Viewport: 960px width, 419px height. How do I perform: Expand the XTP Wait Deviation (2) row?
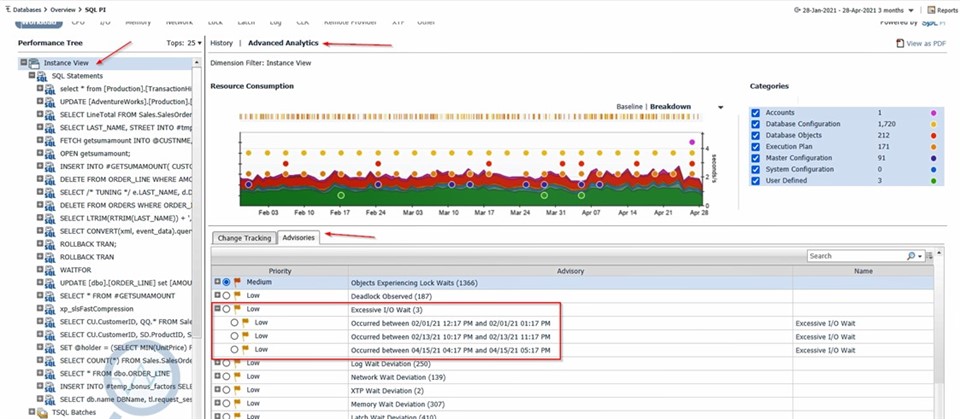(x=217, y=390)
